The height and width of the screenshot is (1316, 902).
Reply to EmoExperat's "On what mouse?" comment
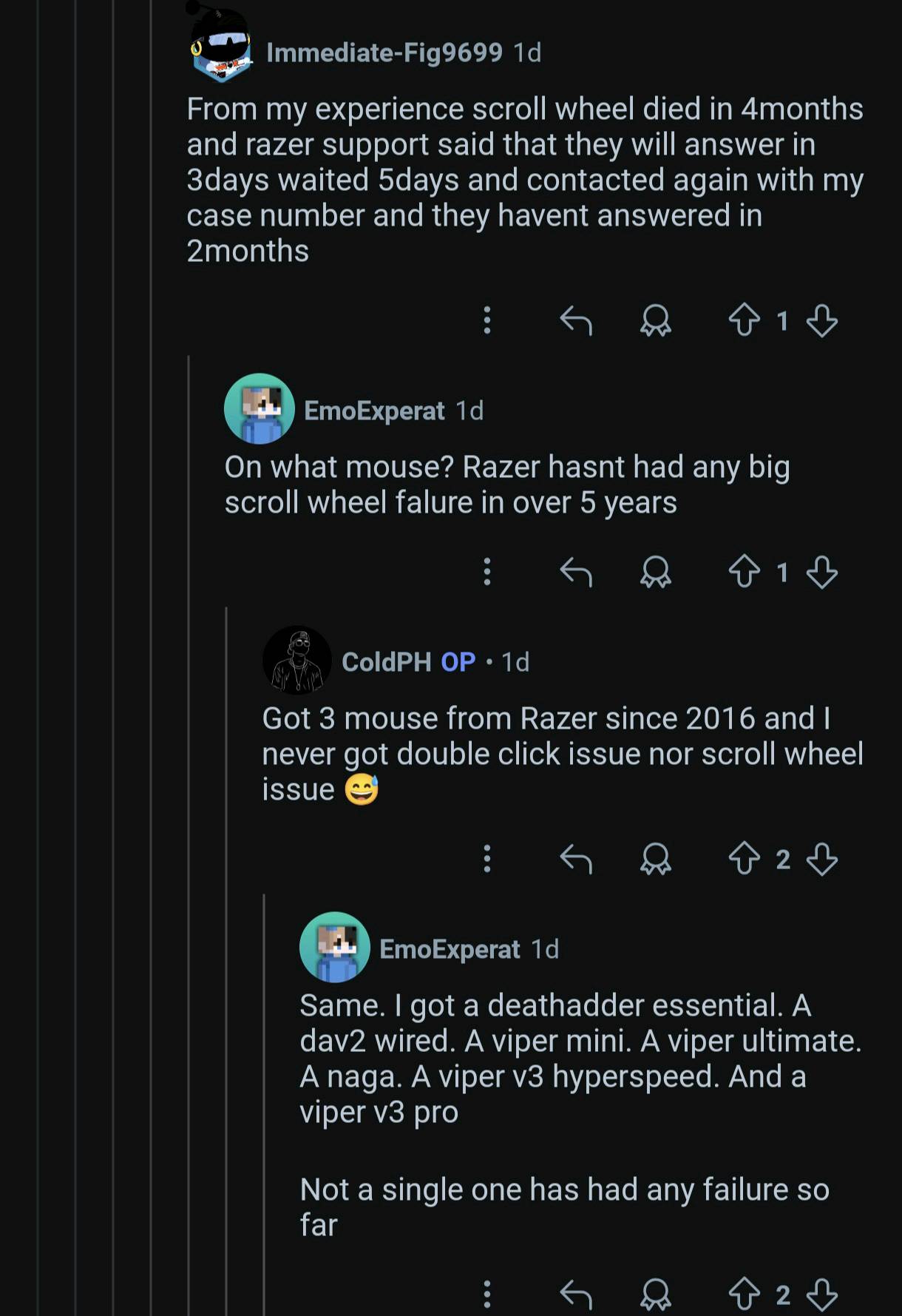(576, 572)
